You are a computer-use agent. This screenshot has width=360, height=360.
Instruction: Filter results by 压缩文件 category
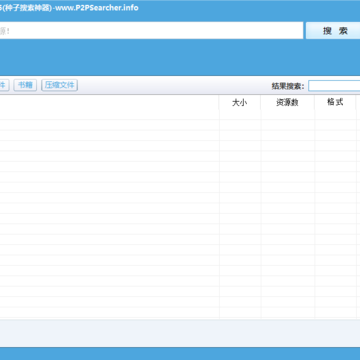pyautogui.click(x=59, y=85)
